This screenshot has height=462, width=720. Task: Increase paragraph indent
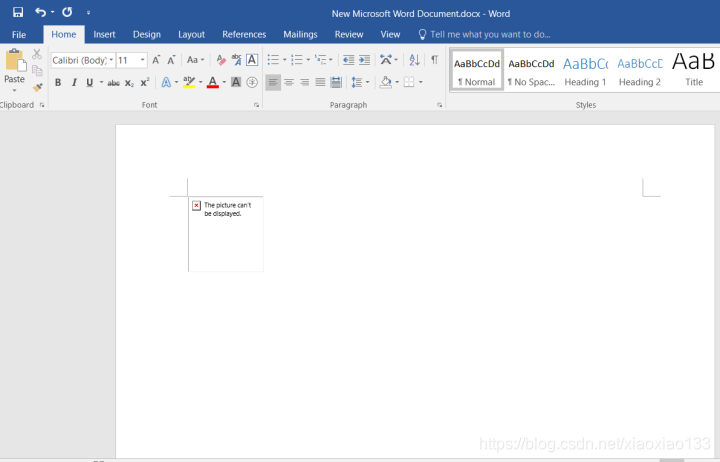pyautogui.click(x=365, y=60)
